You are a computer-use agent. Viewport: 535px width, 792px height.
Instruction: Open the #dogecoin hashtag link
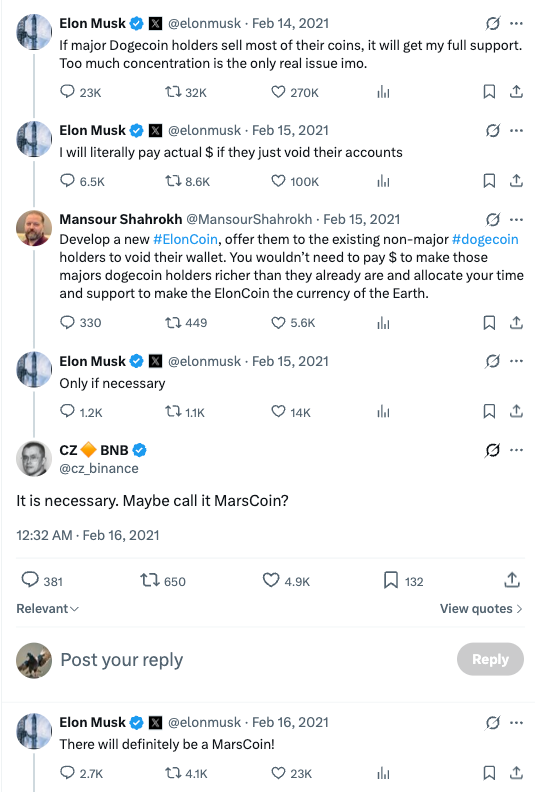tap(485, 239)
